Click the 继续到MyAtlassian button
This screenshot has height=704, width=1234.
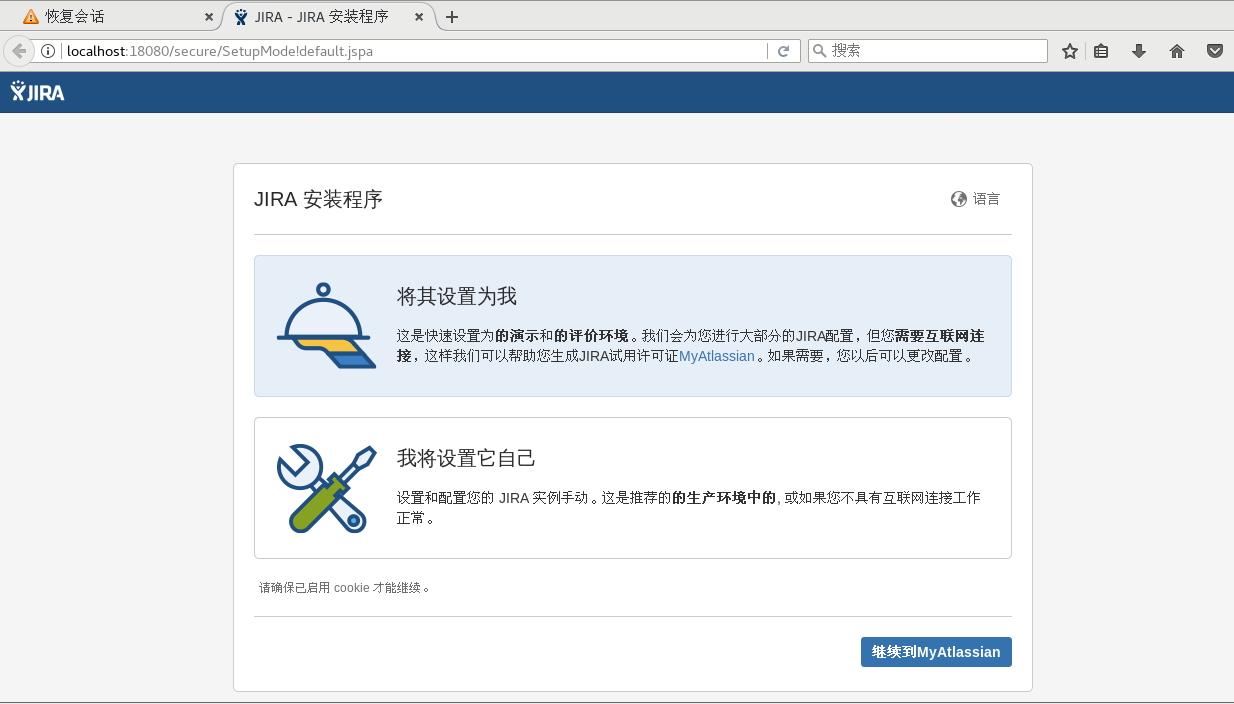coord(936,652)
